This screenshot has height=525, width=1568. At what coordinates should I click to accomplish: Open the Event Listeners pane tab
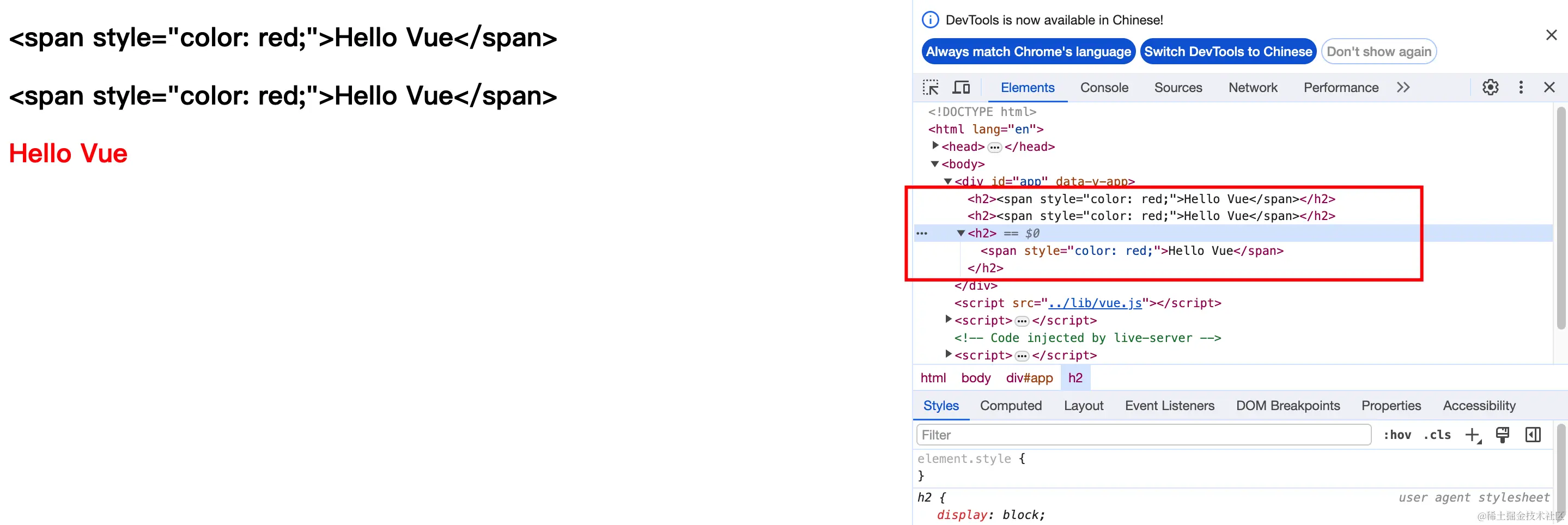pos(1169,406)
